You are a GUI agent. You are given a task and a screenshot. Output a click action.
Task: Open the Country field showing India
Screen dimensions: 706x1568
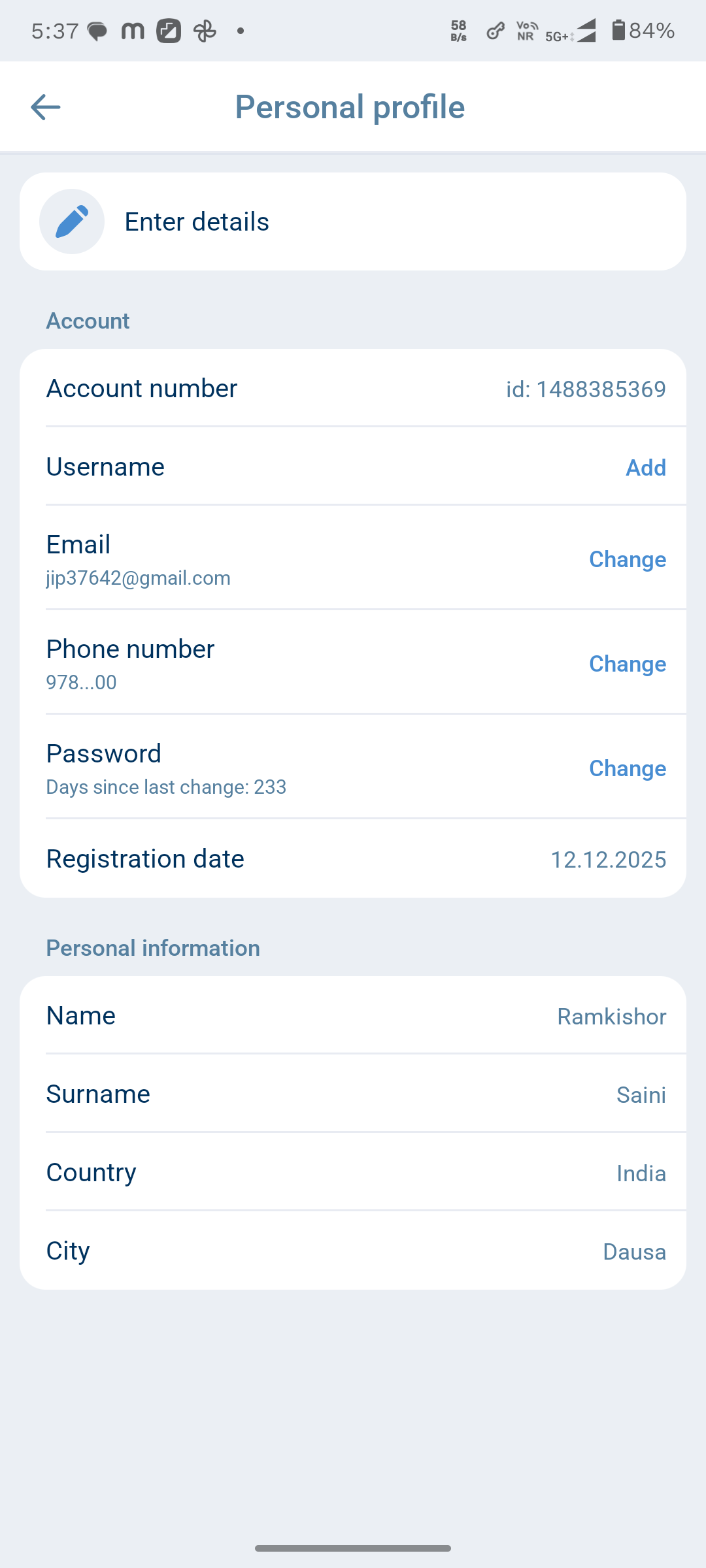click(353, 1172)
